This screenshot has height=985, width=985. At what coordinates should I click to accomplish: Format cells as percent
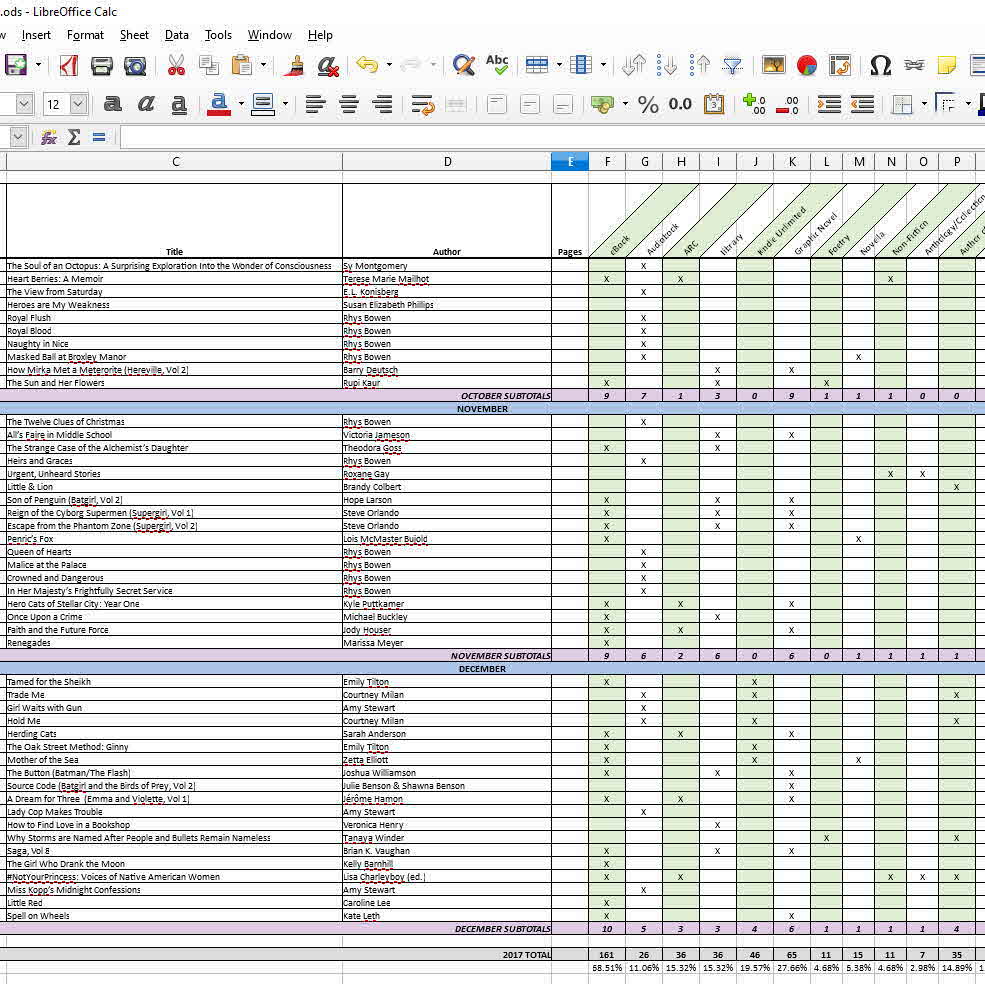pos(648,104)
